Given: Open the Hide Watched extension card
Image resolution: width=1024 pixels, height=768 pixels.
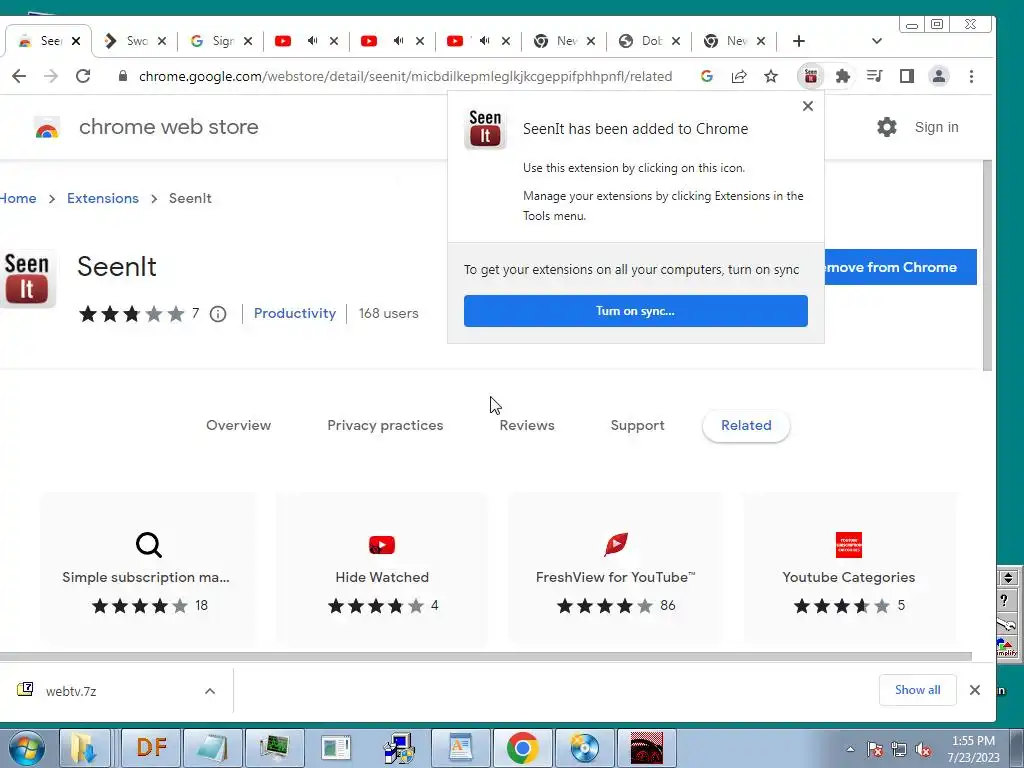Looking at the screenshot, I should click(381, 567).
